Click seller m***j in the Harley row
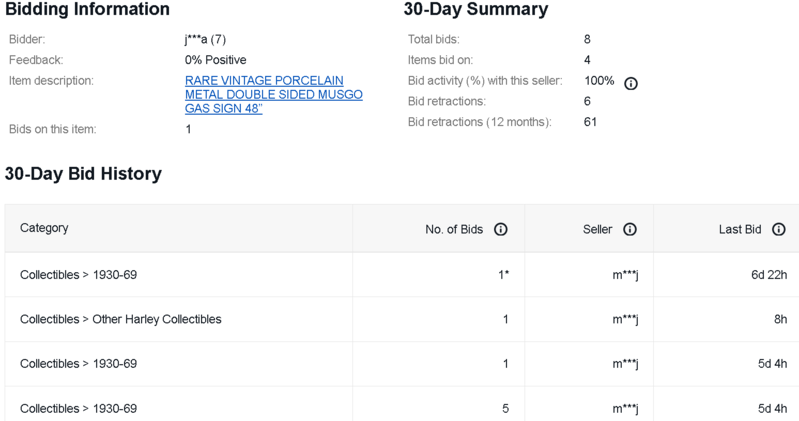The width and height of the screenshot is (799, 421). (625, 320)
